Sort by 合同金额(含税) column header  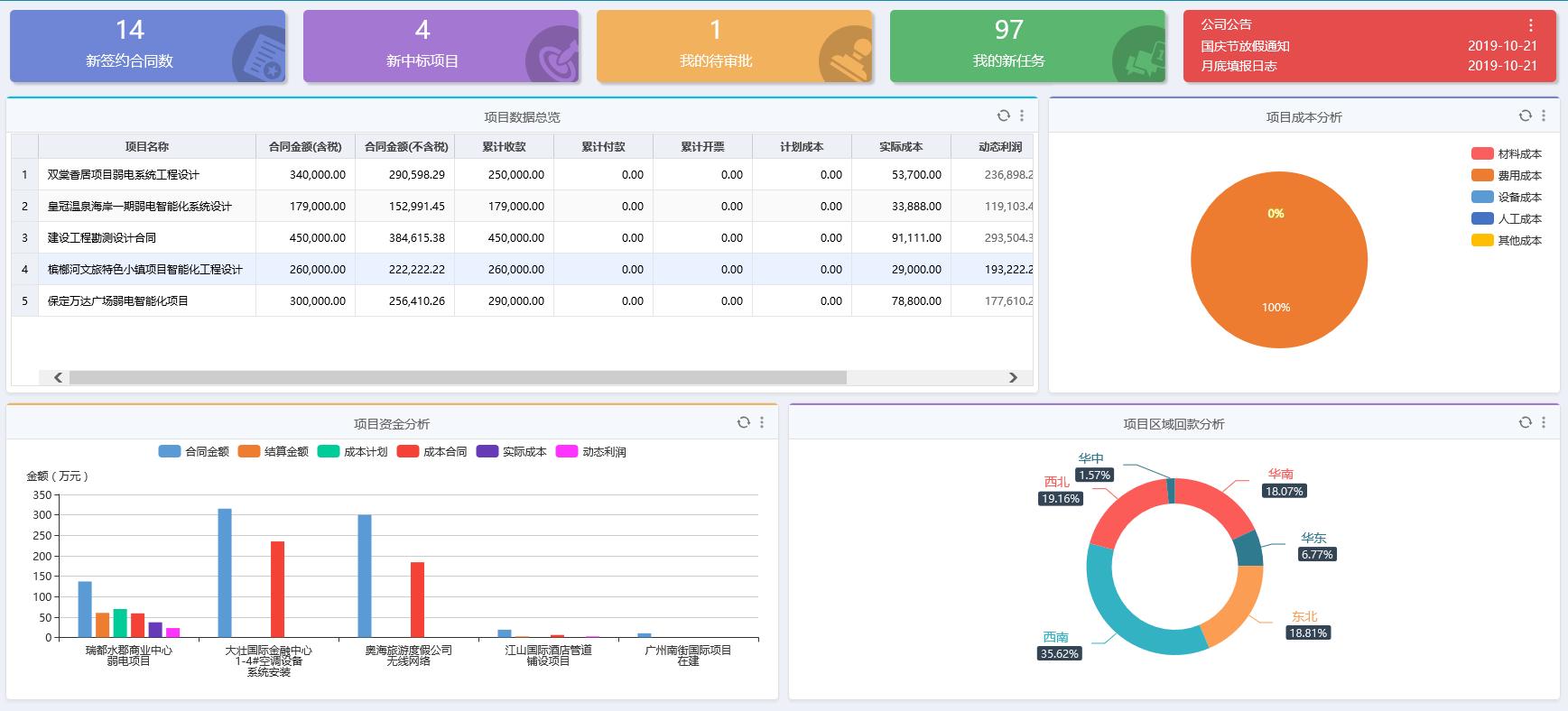pyautogui.click(x=305, y=146)
